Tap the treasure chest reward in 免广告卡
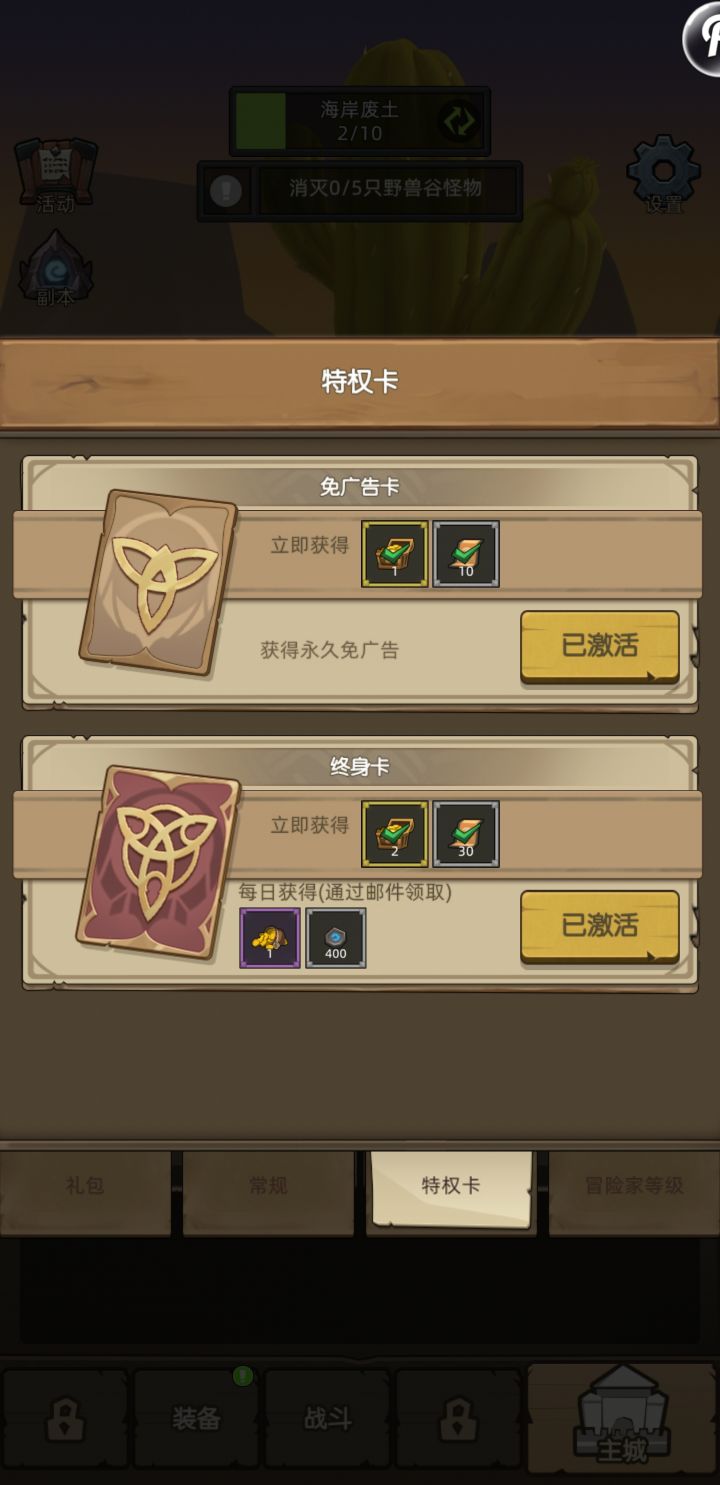Image resolution: width=720 pixels, height=1485 pixels. [395, 553]
